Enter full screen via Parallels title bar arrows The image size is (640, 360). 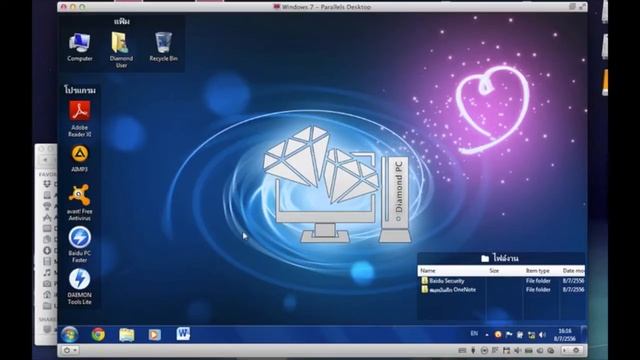582,7
